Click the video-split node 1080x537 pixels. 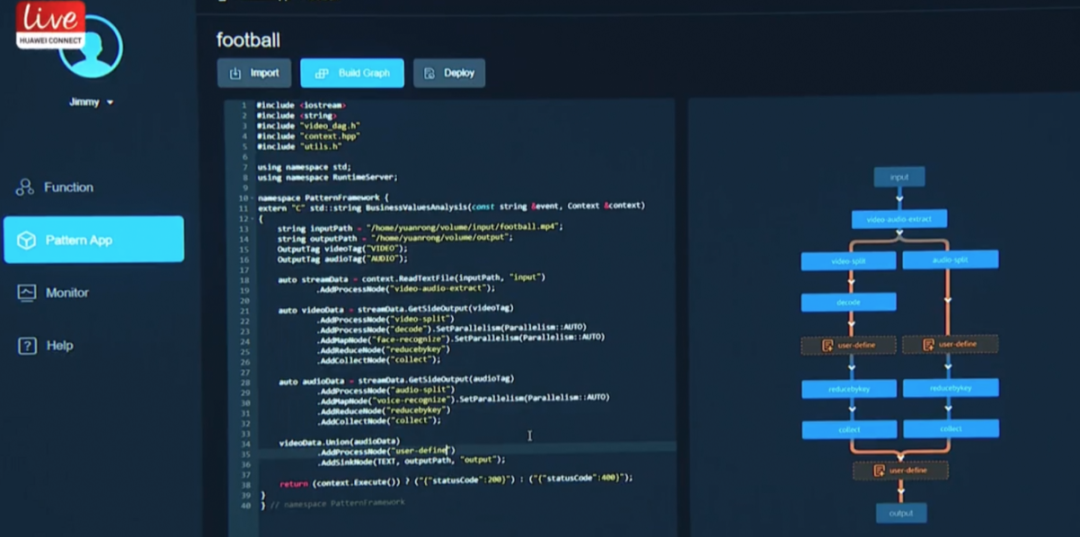point(848,260)
